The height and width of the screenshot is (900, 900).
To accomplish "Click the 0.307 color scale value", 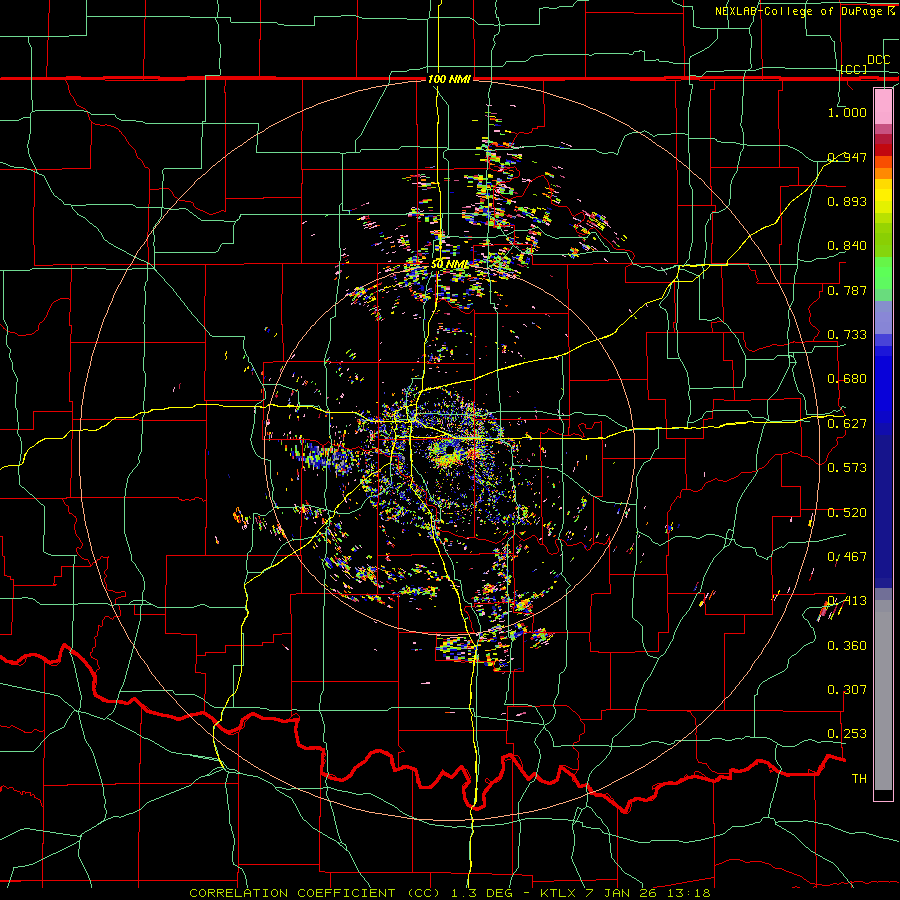I will point(847,690).
